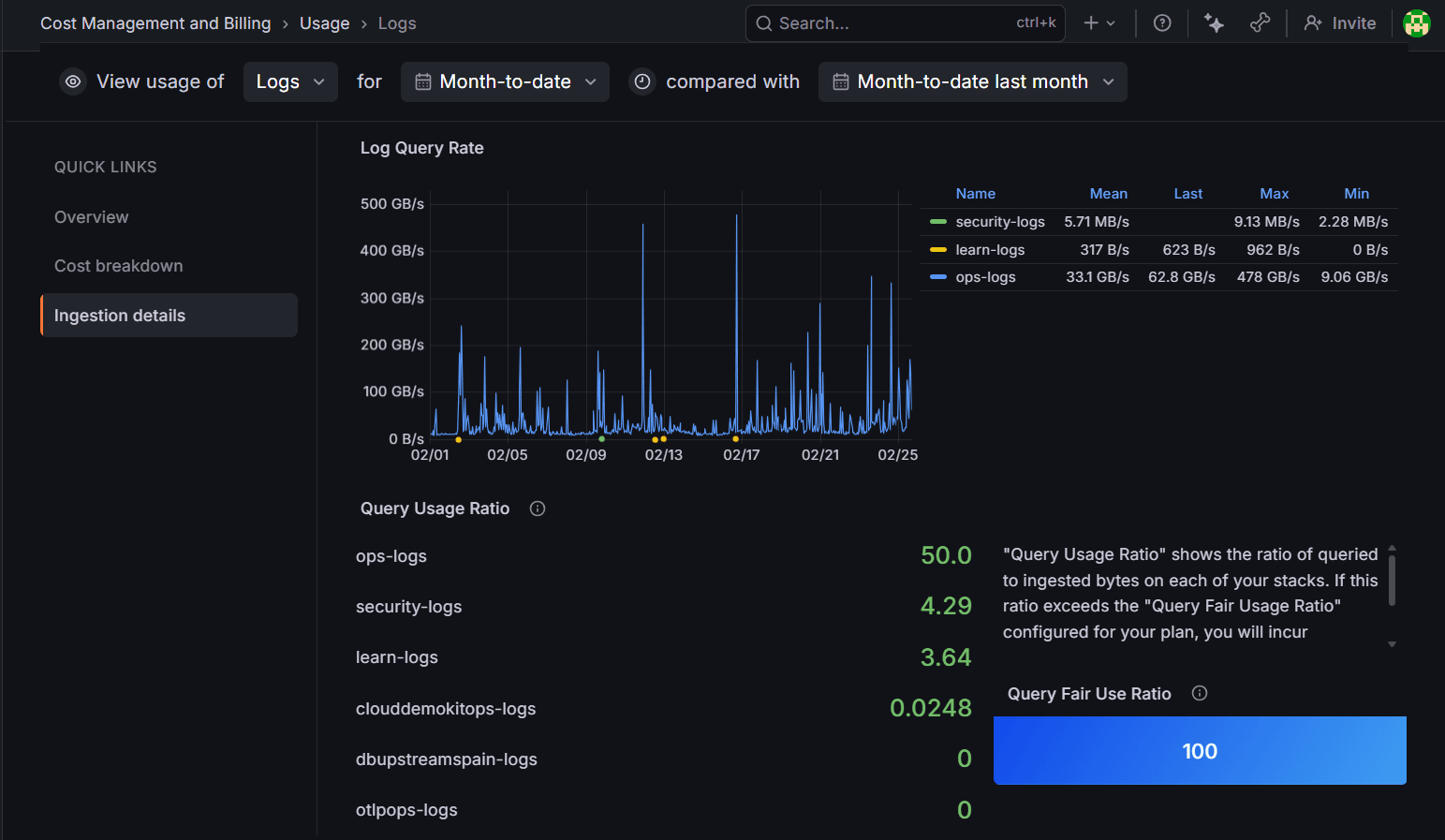Click the Query Fair Use Ratio gauge bar
Viewport: 1445px width, 840px height.
click(1199, 750)
